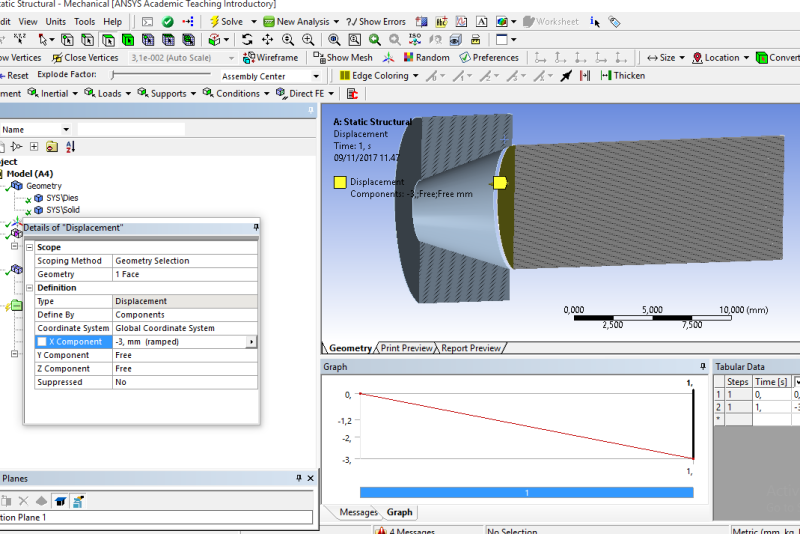This screenshot has width=800, height=534.
Task: Choose the Edge selection filter icon
Action: coord(88,40)
